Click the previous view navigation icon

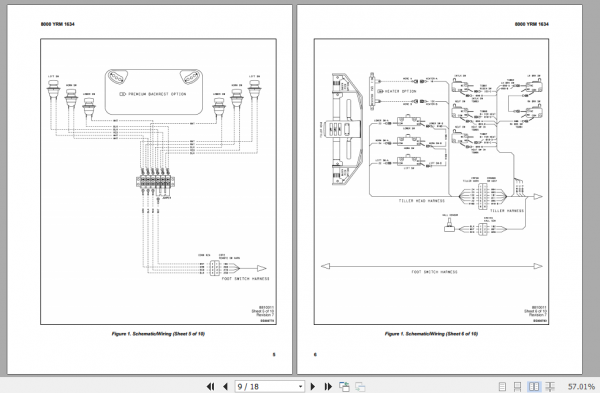pyautogui.click(x=344, y=386)
